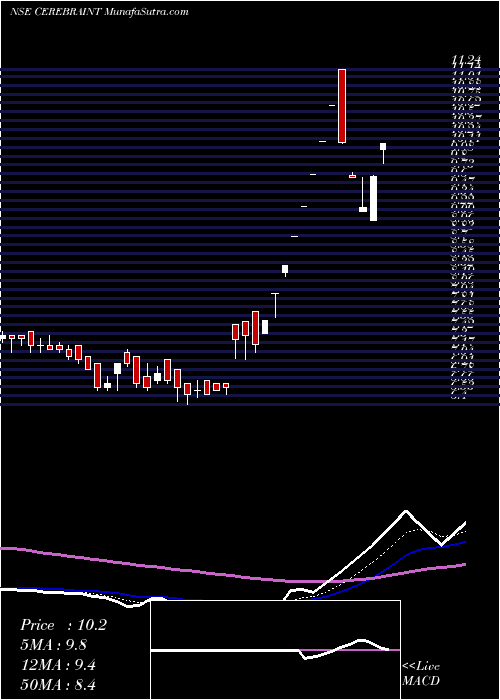Select the 50MA : 8.4 value
Image resolution: width=500 pixels, height=700 pixels.
coord(58,684)
